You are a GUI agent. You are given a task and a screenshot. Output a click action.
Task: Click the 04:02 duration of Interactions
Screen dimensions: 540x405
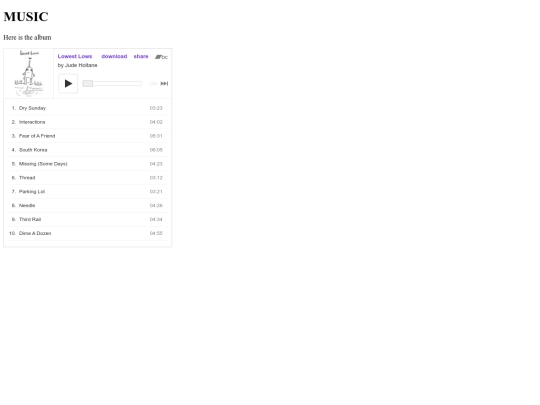pyautogui.click(x=156, y=122)
